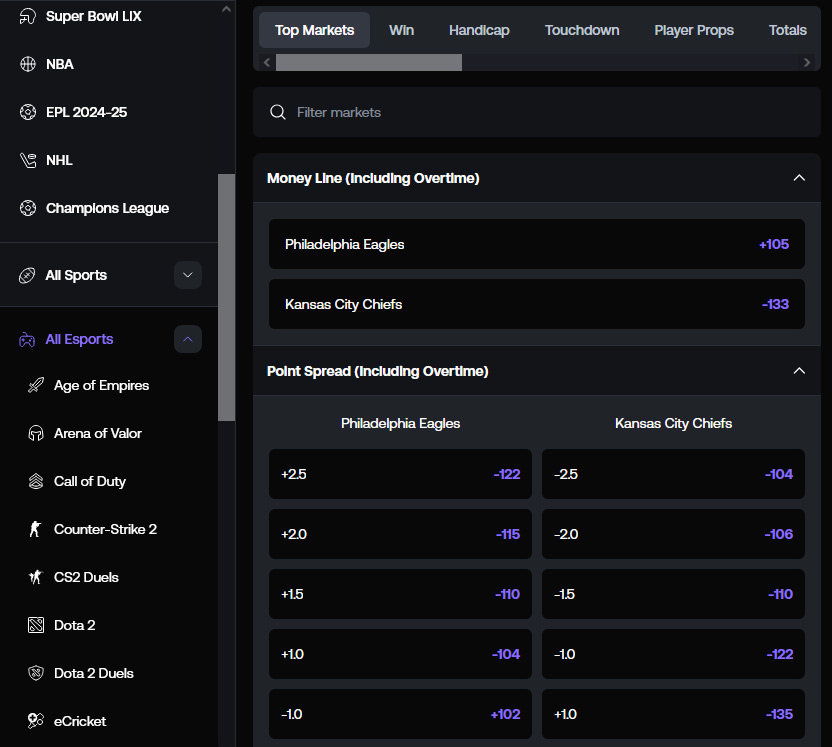The height and width of the screenshot is (747, 832).
Task: Click the Dota 2 logo icon
Action: (x=36, y=625)
